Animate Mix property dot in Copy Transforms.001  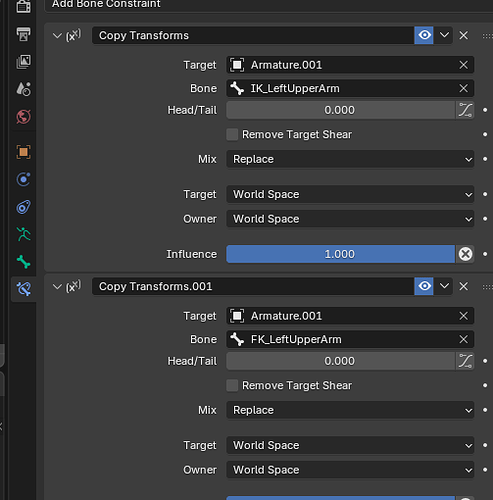(x=485, y=410)
